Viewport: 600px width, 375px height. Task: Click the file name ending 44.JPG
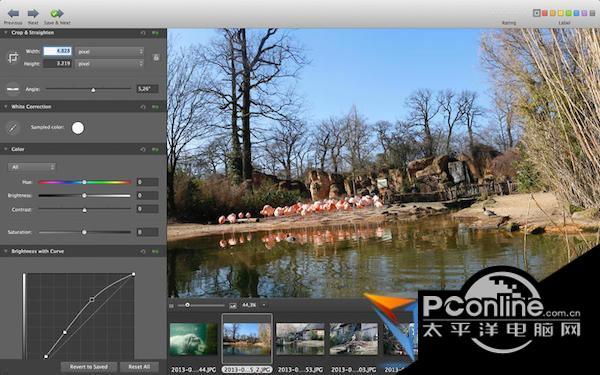pyautogui.click(x=194, y=370)
